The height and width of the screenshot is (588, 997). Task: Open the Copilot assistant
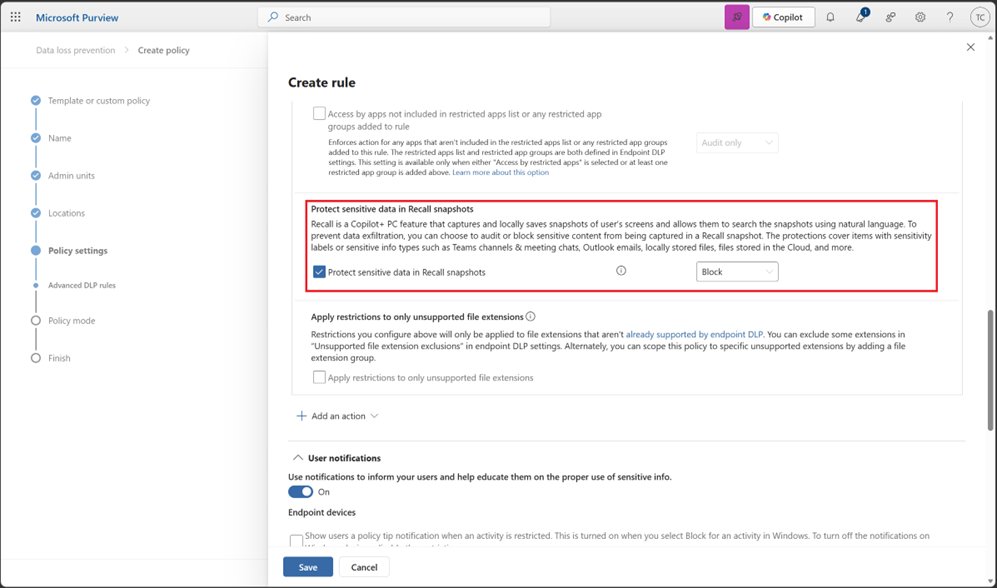[783, 16]
